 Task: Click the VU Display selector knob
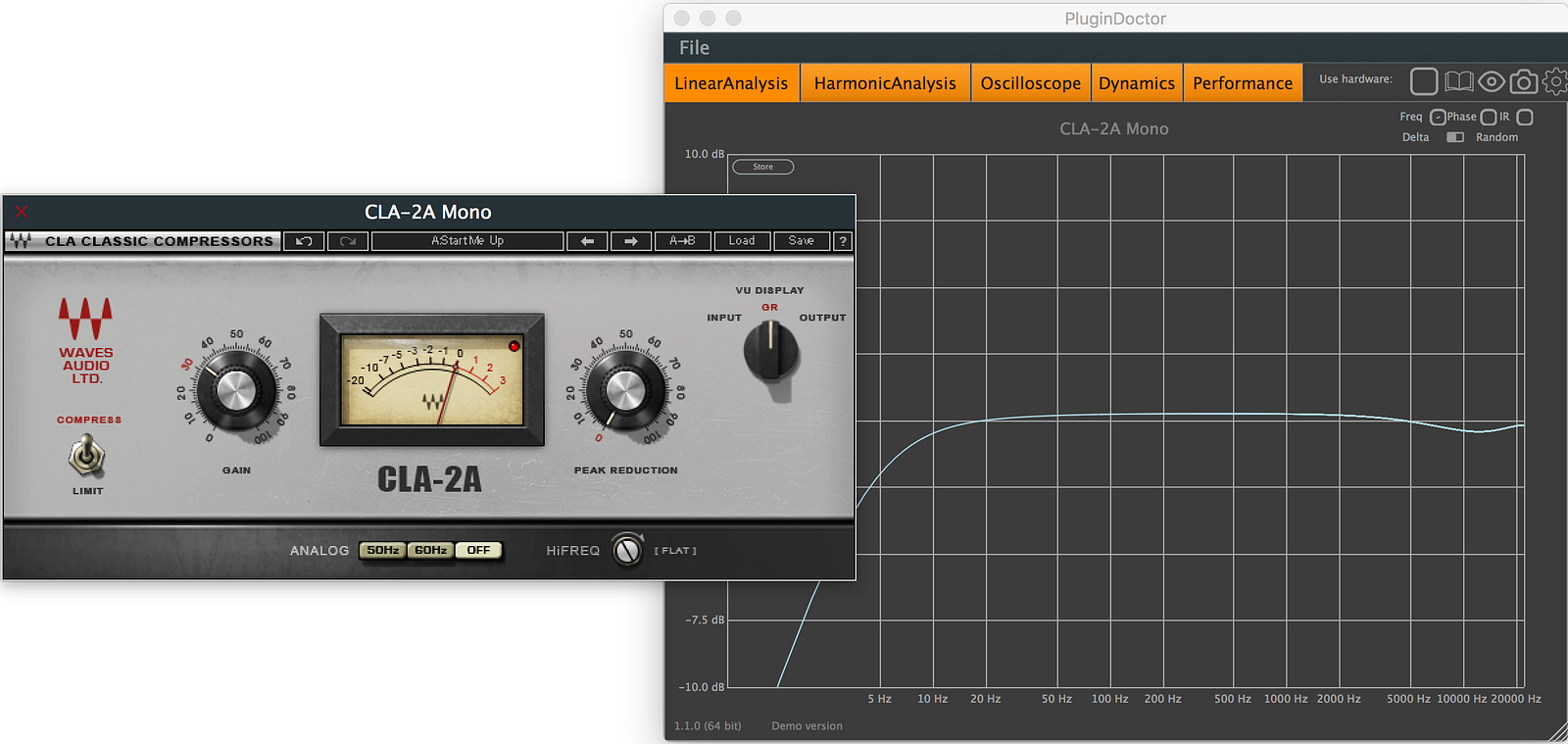click(771, 352)
